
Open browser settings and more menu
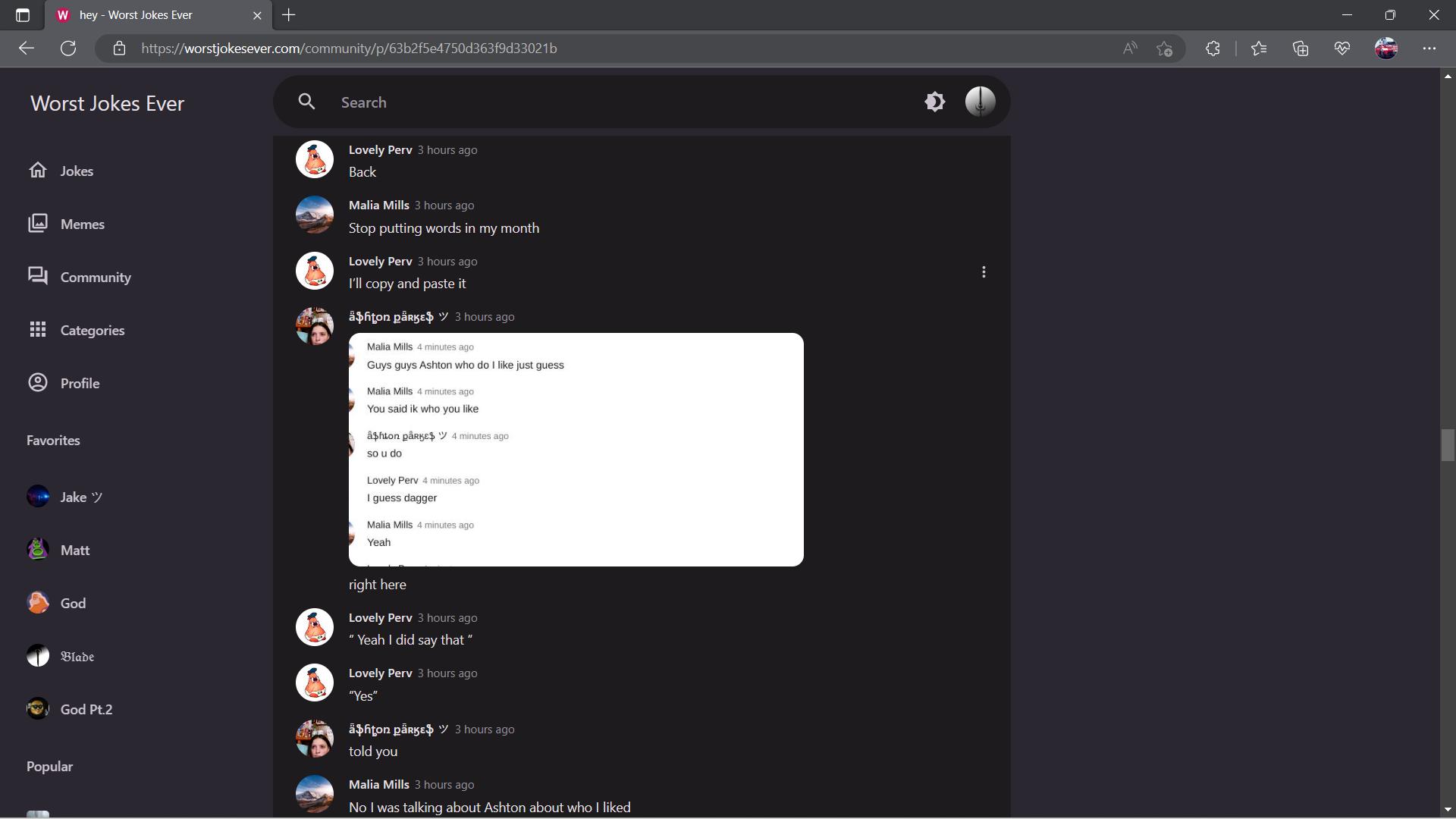coord(1429,49)
